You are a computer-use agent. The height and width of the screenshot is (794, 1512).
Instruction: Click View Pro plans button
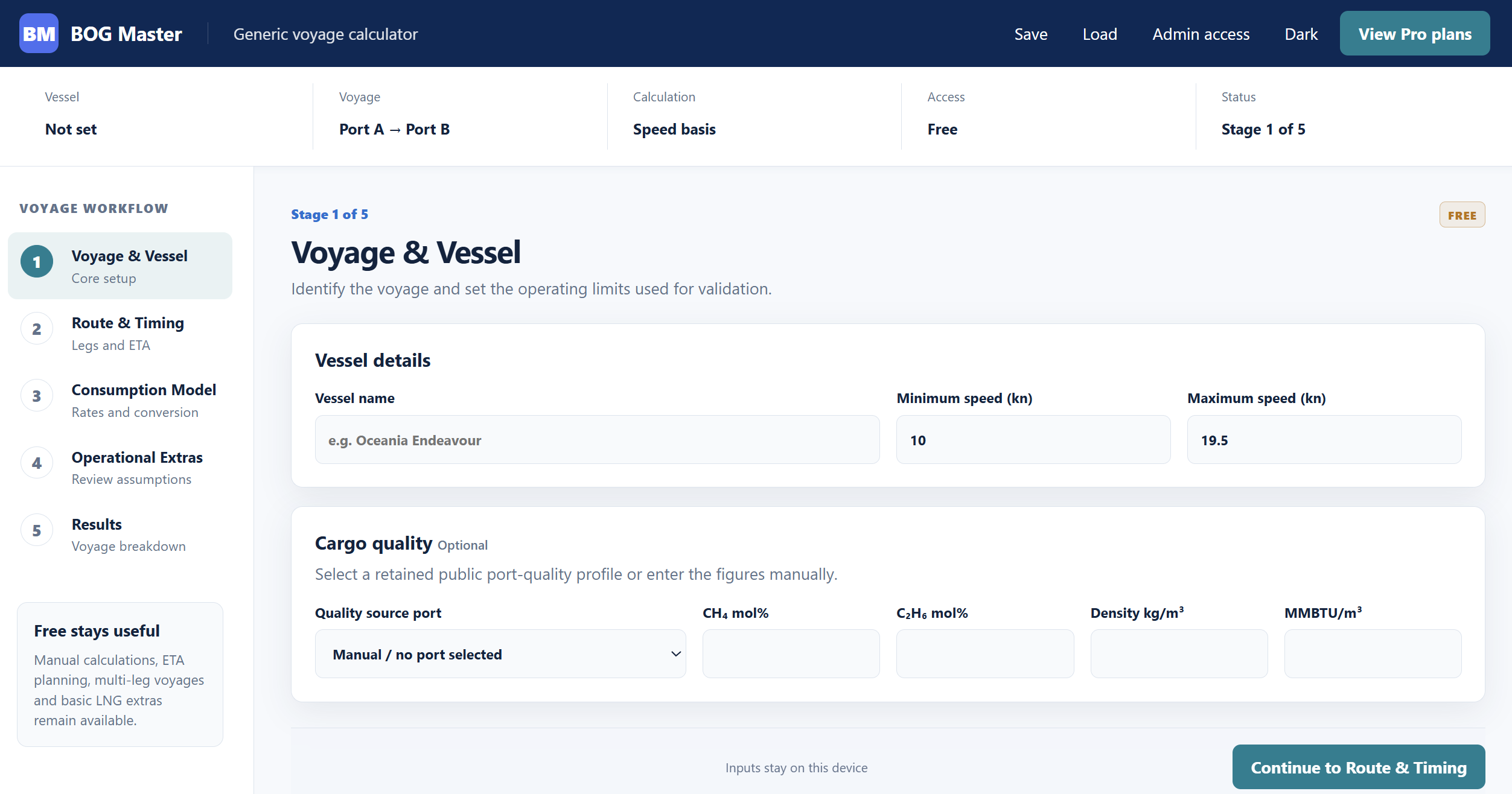pos(1415,34)
